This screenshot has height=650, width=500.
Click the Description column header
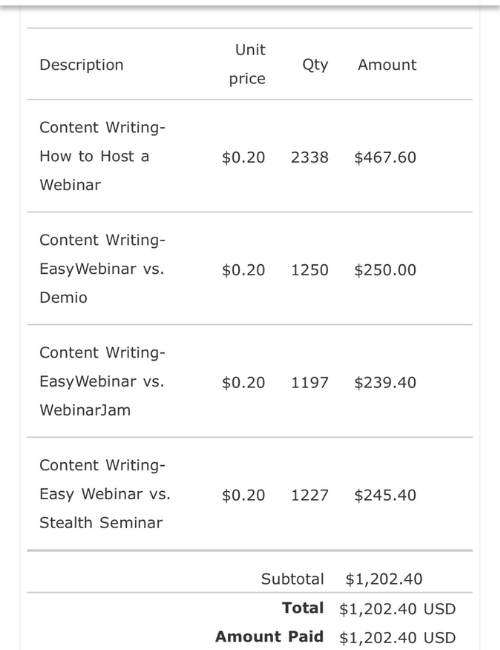tap(81, 65)
